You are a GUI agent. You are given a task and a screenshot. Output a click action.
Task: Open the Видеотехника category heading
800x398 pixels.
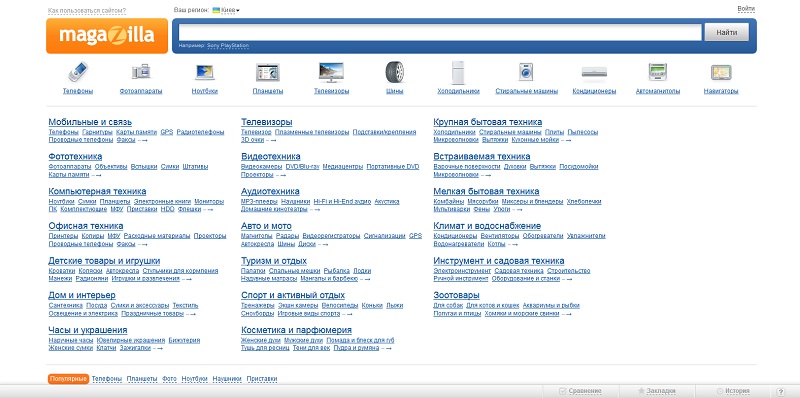click(270, 157)
